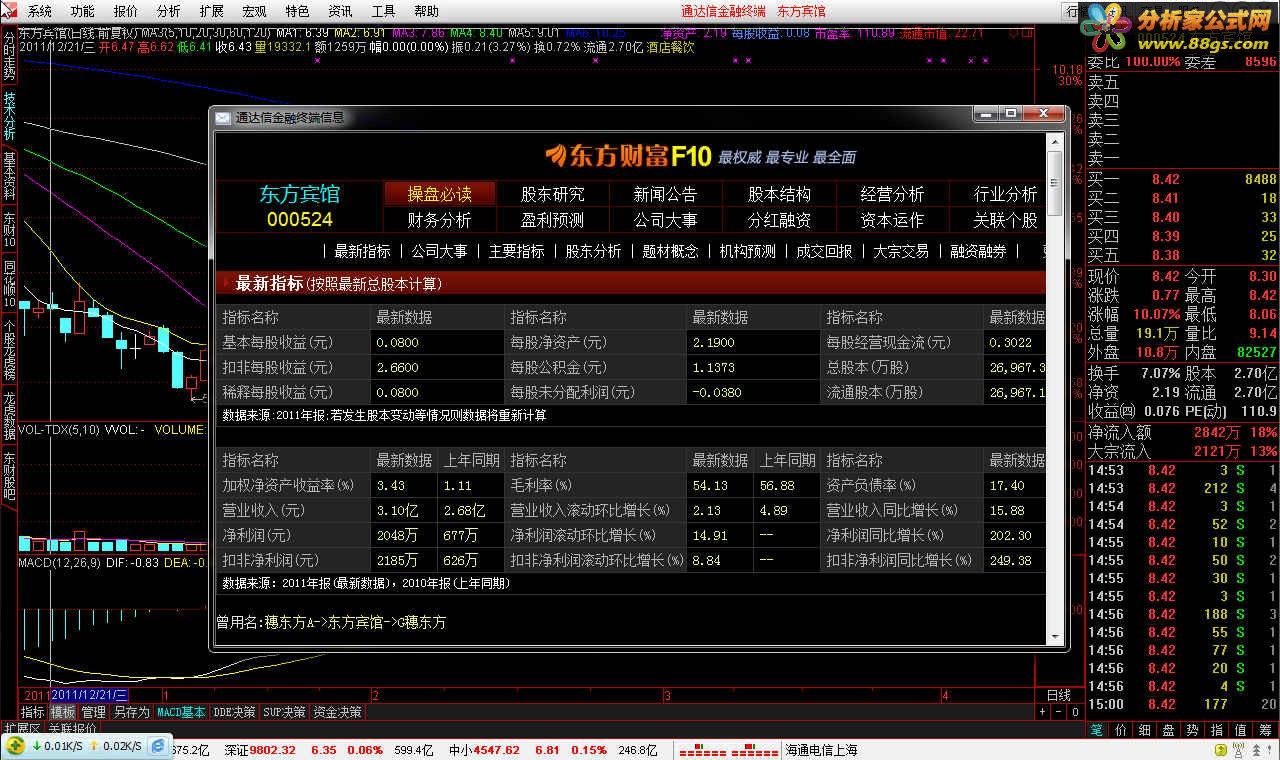Open the 经营分析 tab
Screen dimensions: 1280x760
click(892, 193)
